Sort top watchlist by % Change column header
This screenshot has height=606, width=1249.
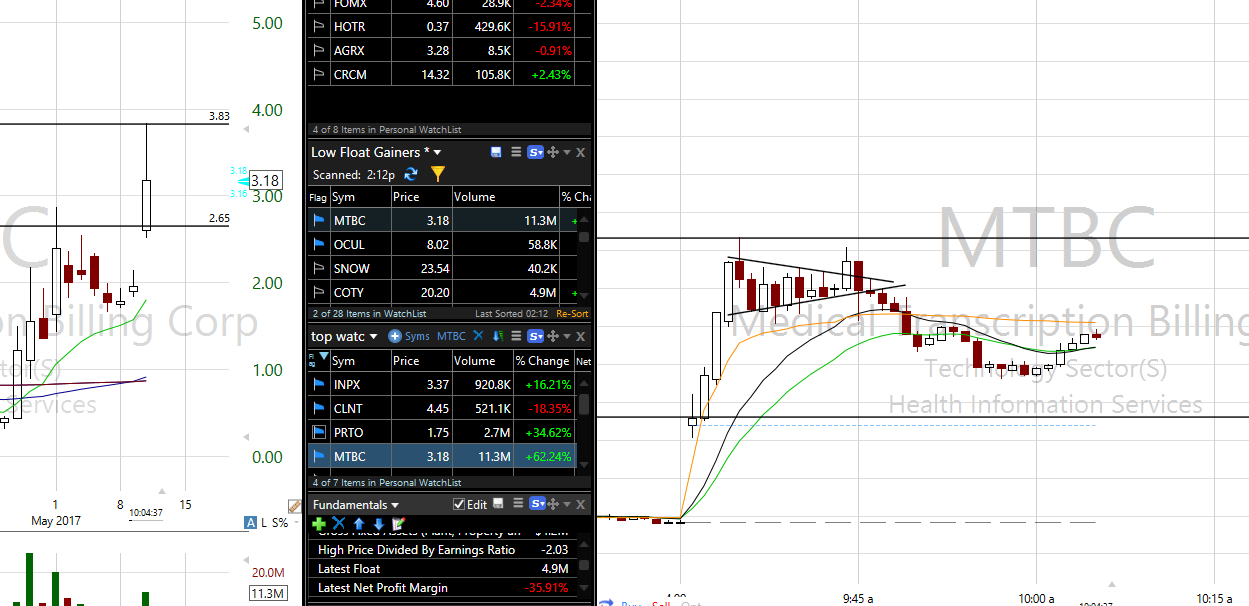click(x=541, y=361)
